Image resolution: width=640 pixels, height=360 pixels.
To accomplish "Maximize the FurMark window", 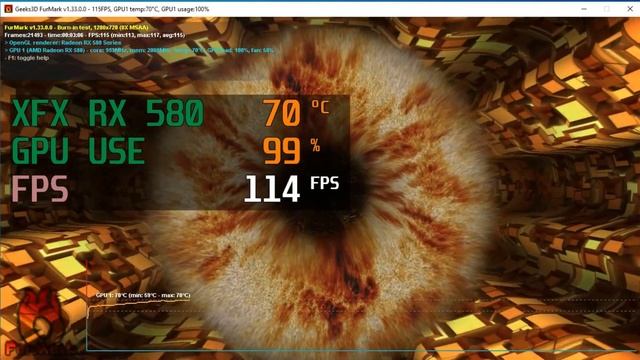I will 607,9.
